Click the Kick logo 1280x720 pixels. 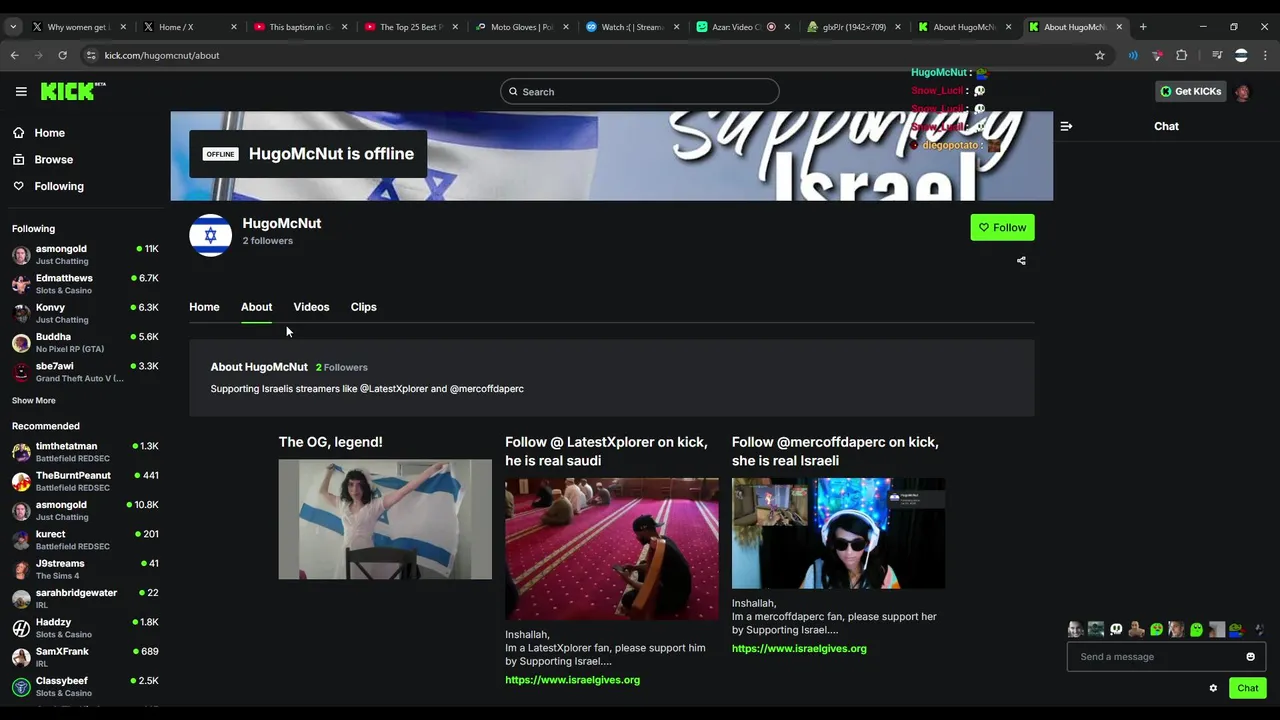[x=73, y=91]
